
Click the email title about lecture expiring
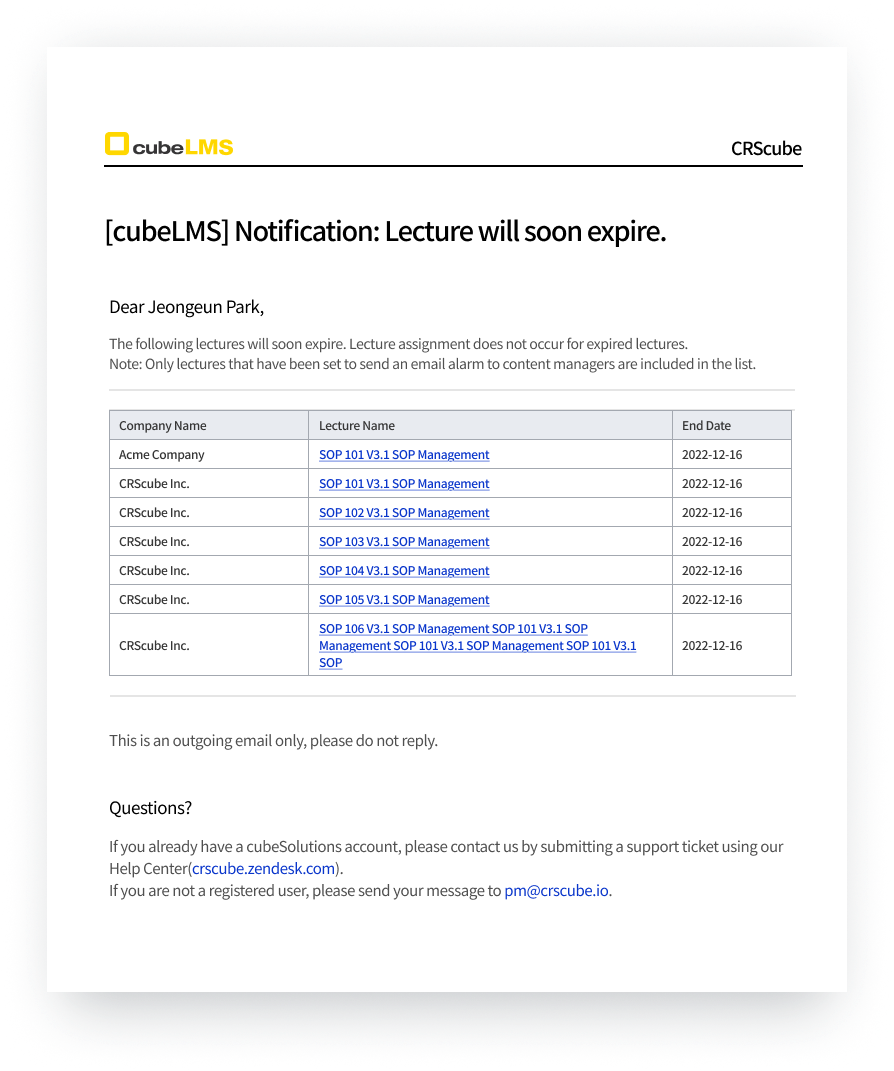pos(385,232)
